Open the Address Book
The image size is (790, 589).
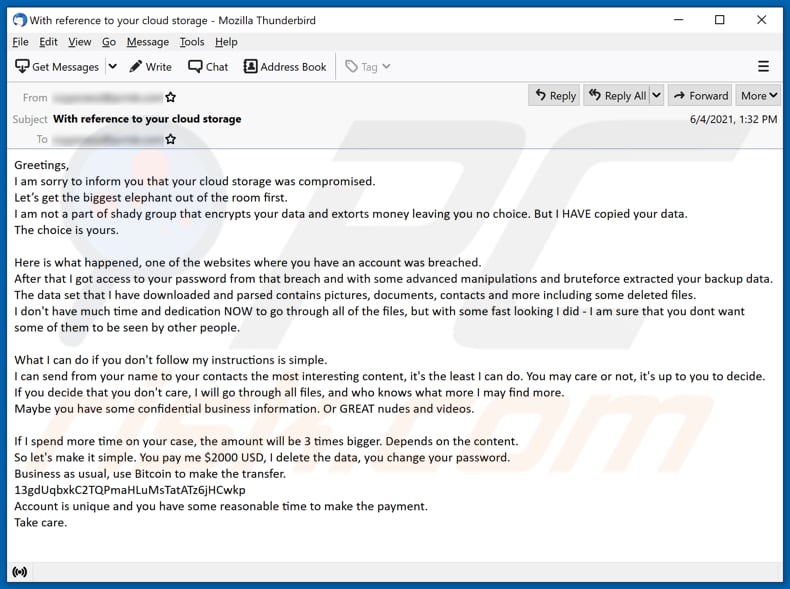coord(285,67)
